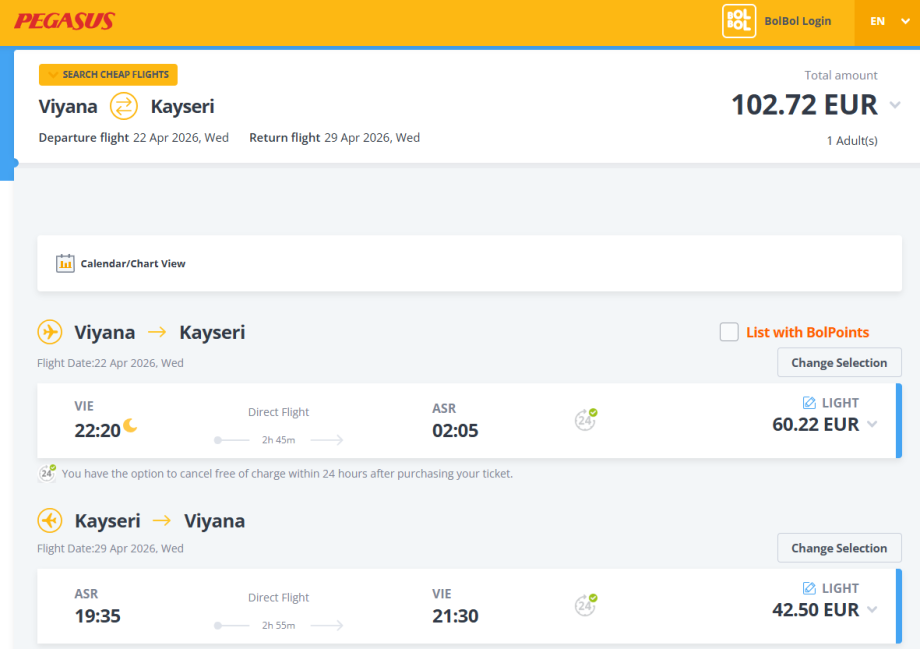This screenshot has height=649, width=920.
Task: Click the Calendar/Chart View icon
Action: pyautogui.click(x=65, y=264)
